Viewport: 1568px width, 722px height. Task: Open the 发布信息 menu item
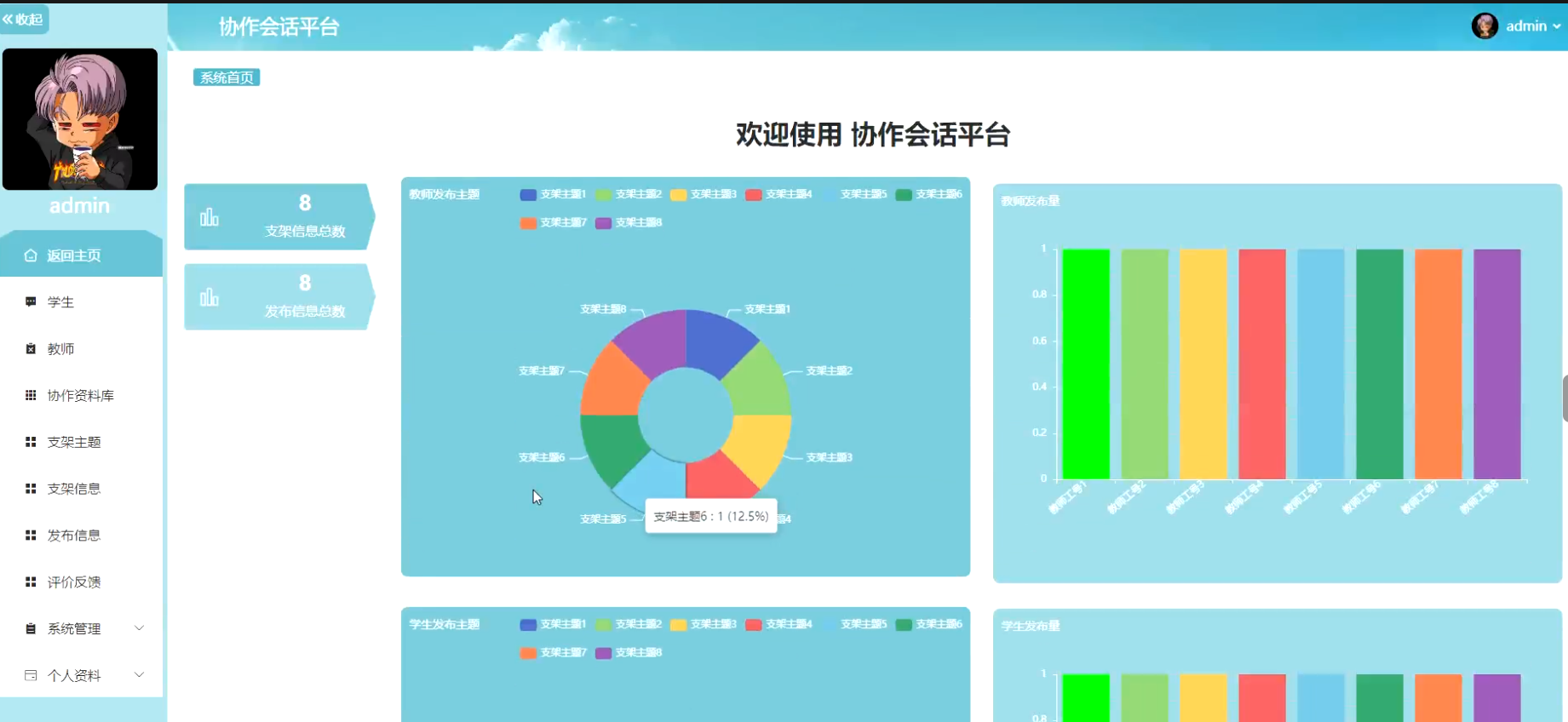click(74, 536)
